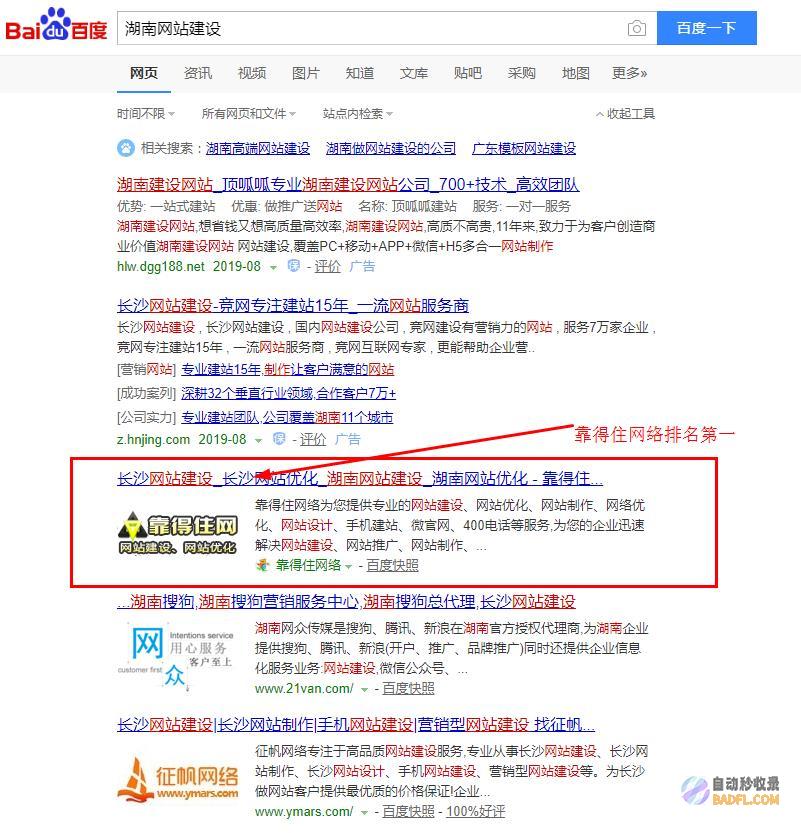
Task: Click the 保 shield icon after hlw.dgg188.net
Action: [294, 266]
